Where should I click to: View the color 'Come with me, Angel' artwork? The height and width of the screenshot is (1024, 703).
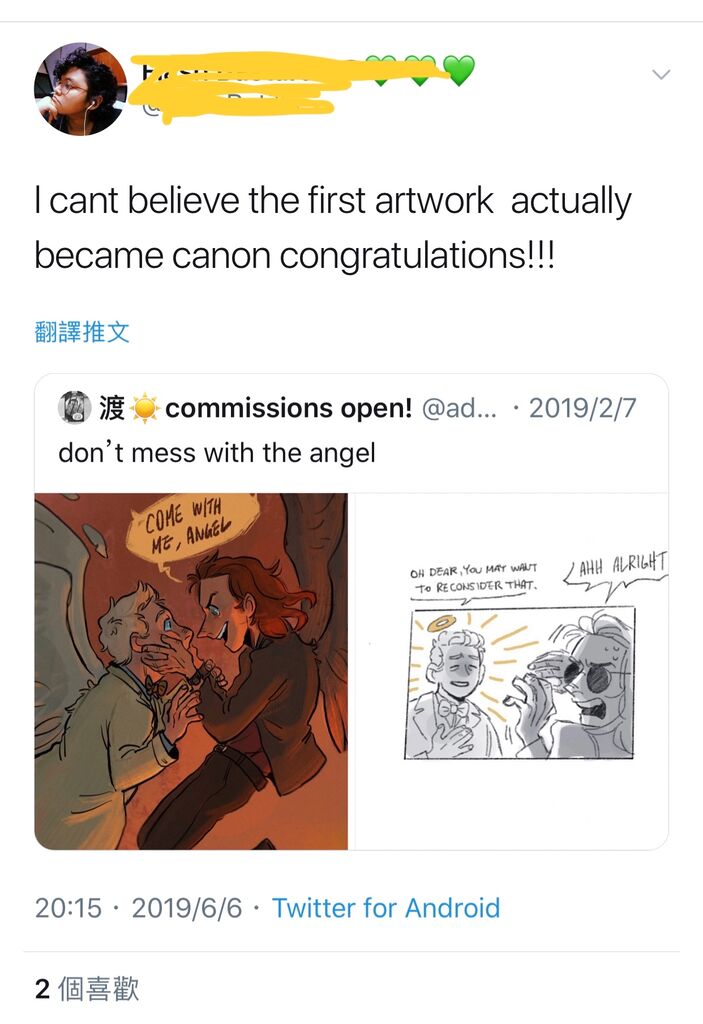tap(191, 671)
